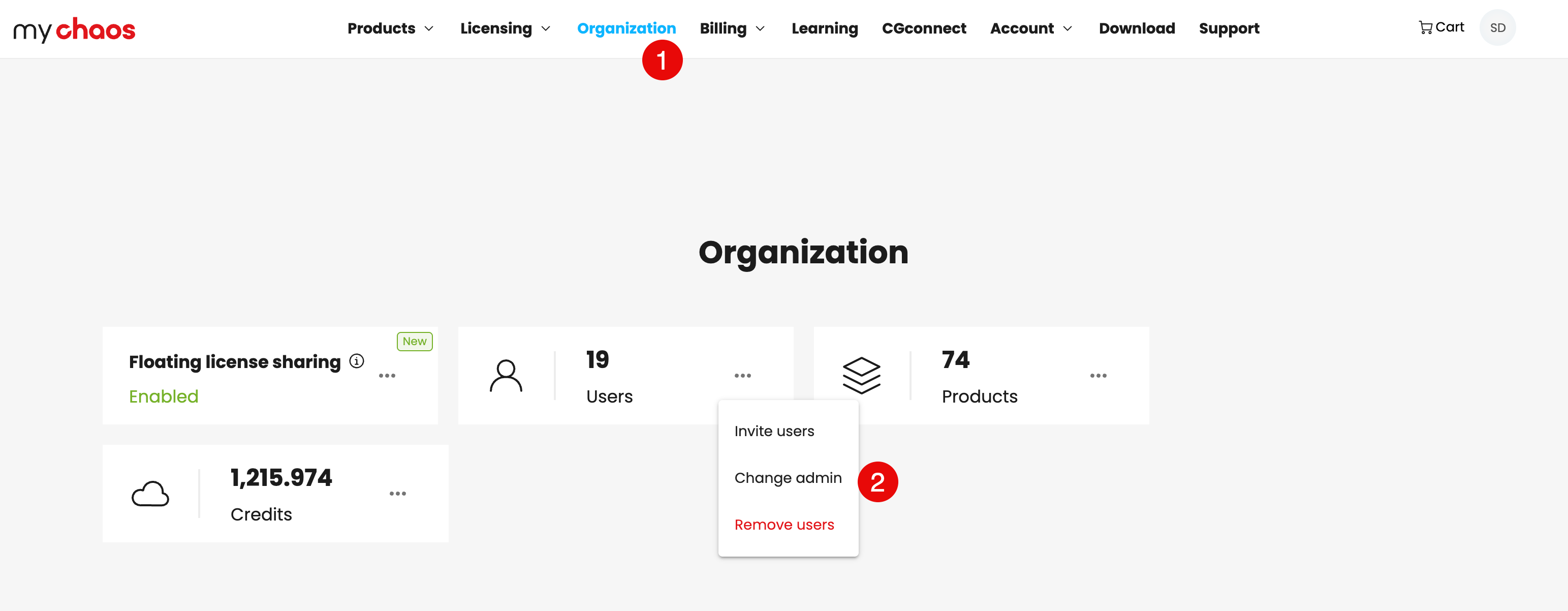Open the Users card three-dot menu

pyautogui.click(x=742, y=376)
